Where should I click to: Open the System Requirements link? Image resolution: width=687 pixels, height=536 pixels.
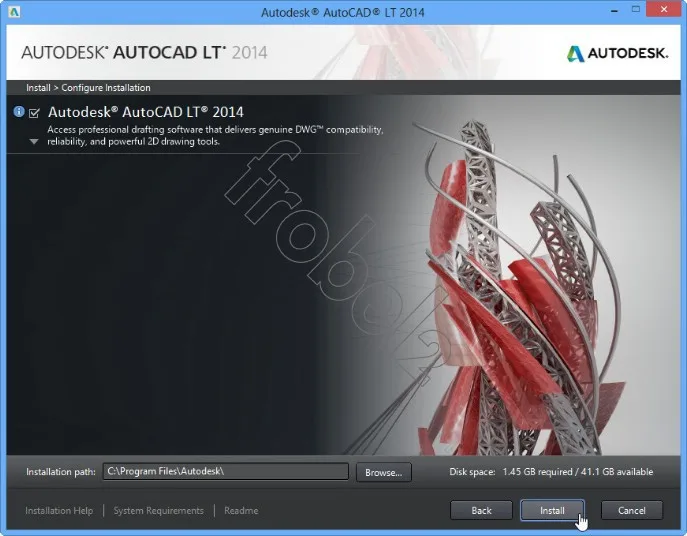coord(159,511)
